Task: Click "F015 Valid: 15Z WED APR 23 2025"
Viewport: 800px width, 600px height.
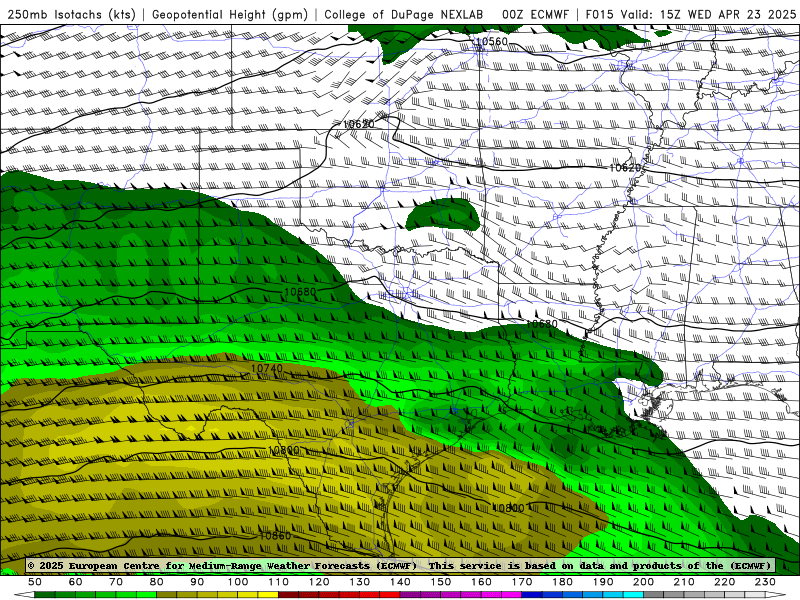Action: [x=691, y=14]
